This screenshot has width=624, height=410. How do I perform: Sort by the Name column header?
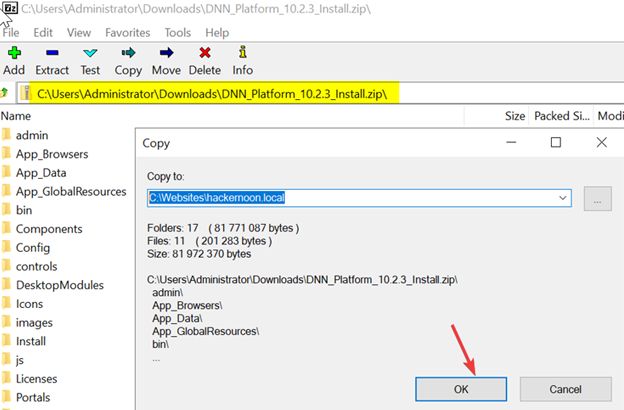click(x=16, y=116)
